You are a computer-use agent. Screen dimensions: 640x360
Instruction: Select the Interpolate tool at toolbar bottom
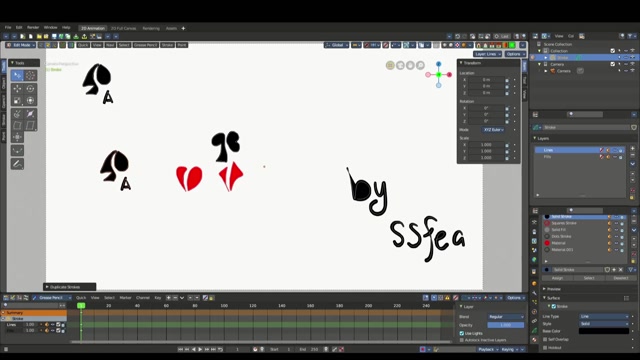click(17, 164)
